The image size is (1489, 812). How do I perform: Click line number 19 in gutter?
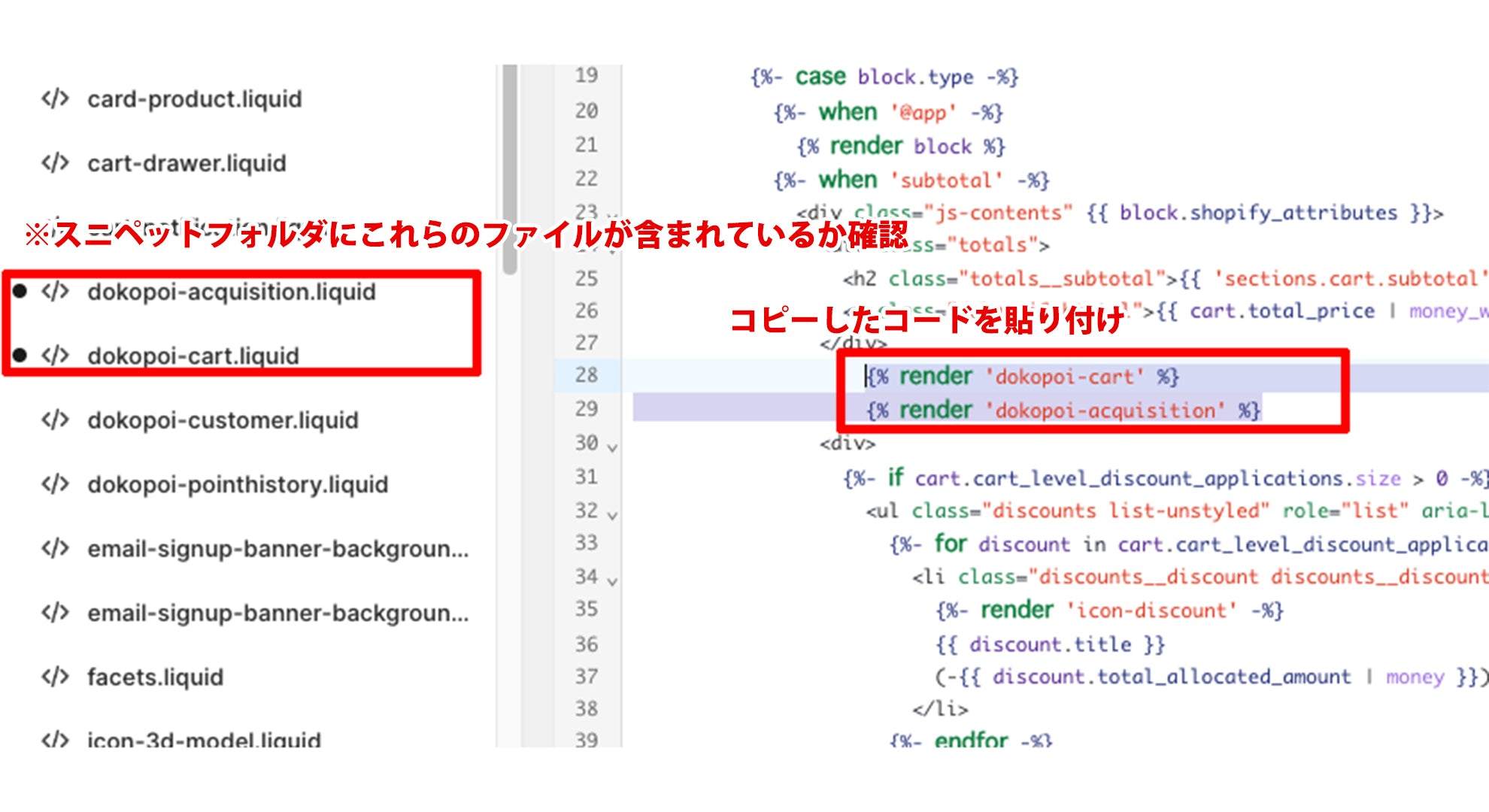(x=587, y=75)
